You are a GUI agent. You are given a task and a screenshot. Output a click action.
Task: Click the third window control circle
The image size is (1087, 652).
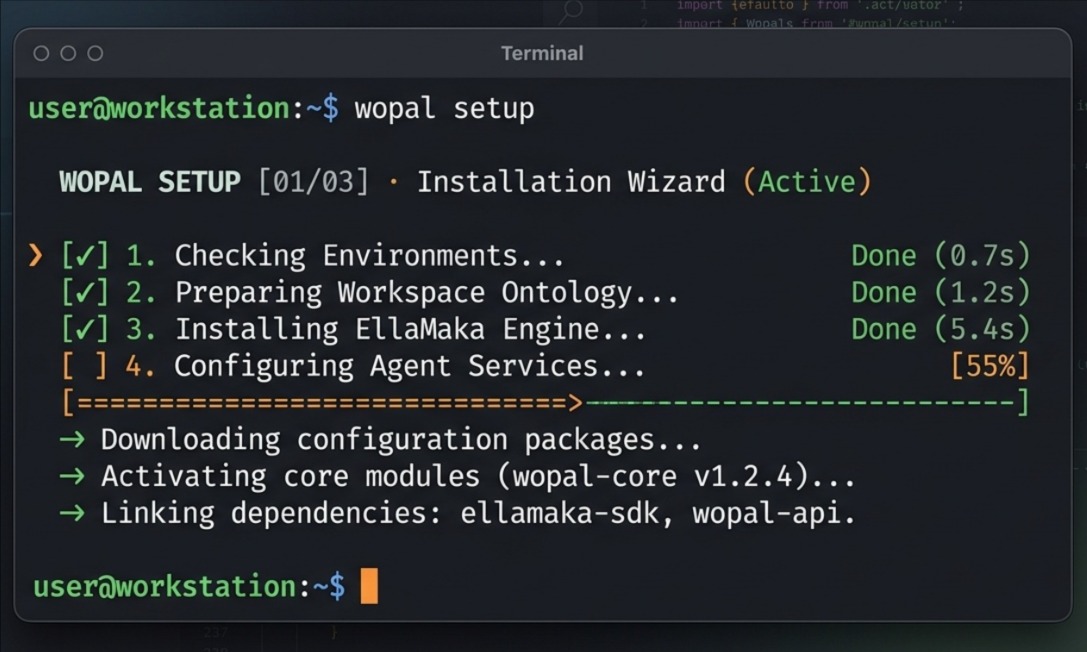click(95, 53)
